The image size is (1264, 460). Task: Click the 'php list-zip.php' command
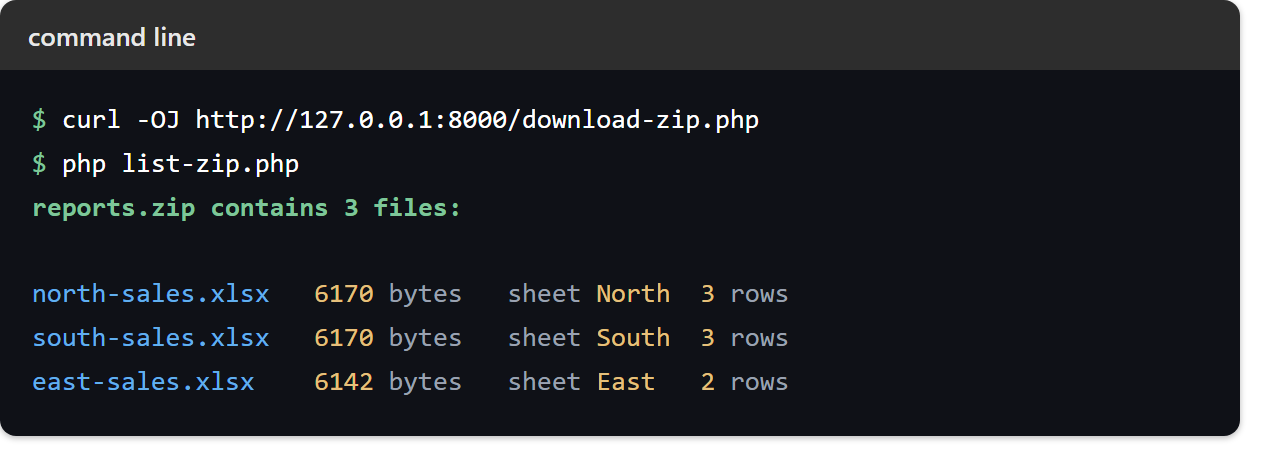181,165
